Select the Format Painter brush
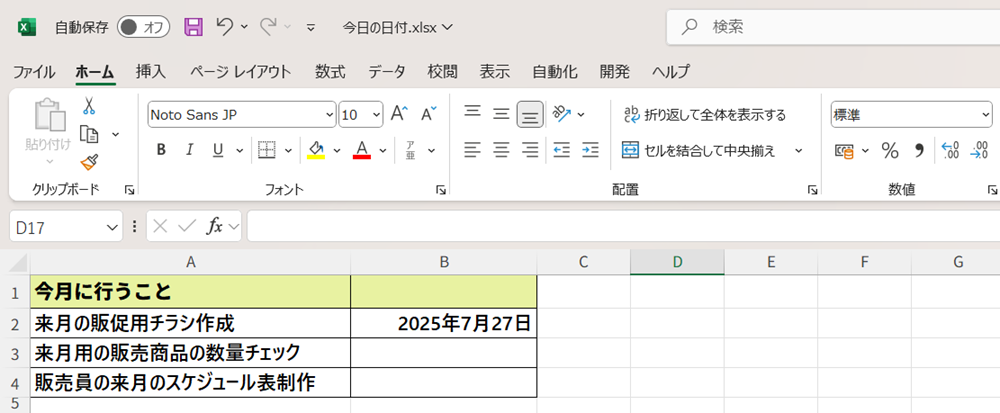 89,163
